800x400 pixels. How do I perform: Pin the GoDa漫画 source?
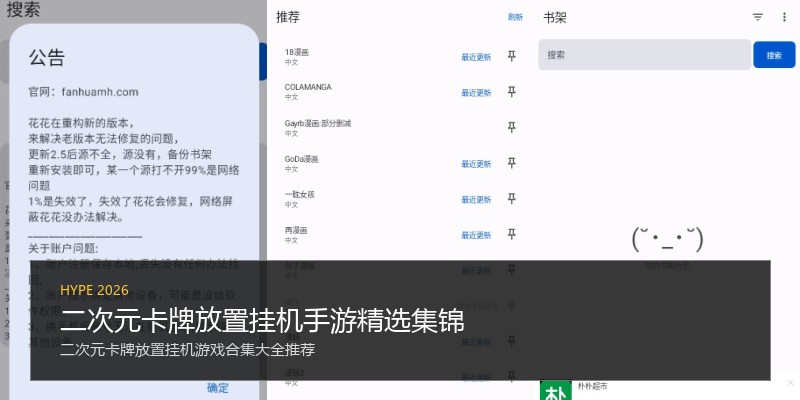point(512,163)
